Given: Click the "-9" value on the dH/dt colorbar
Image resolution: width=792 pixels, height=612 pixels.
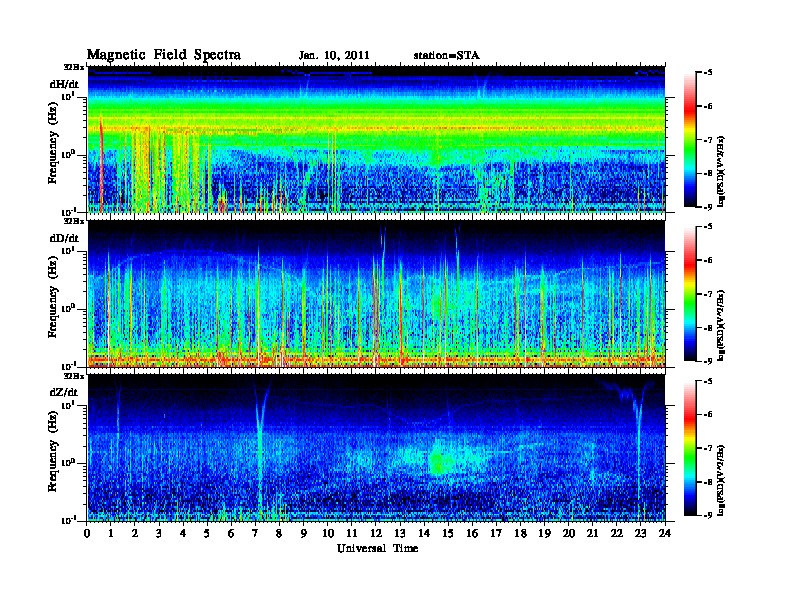Looking at the screenshot, I should click(x=708, y=207).
